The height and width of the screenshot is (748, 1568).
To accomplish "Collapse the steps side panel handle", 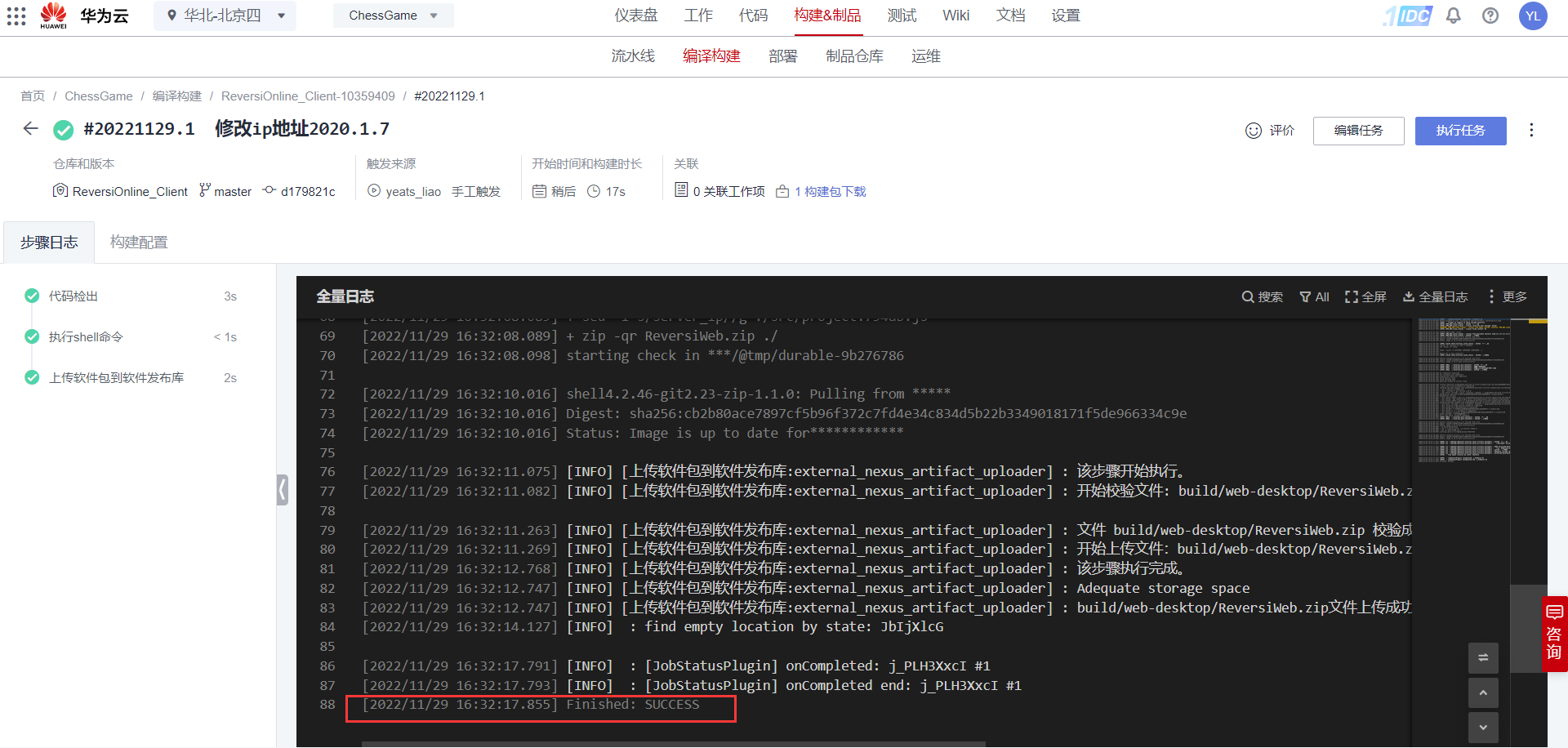I will click(x=283, y=490).
